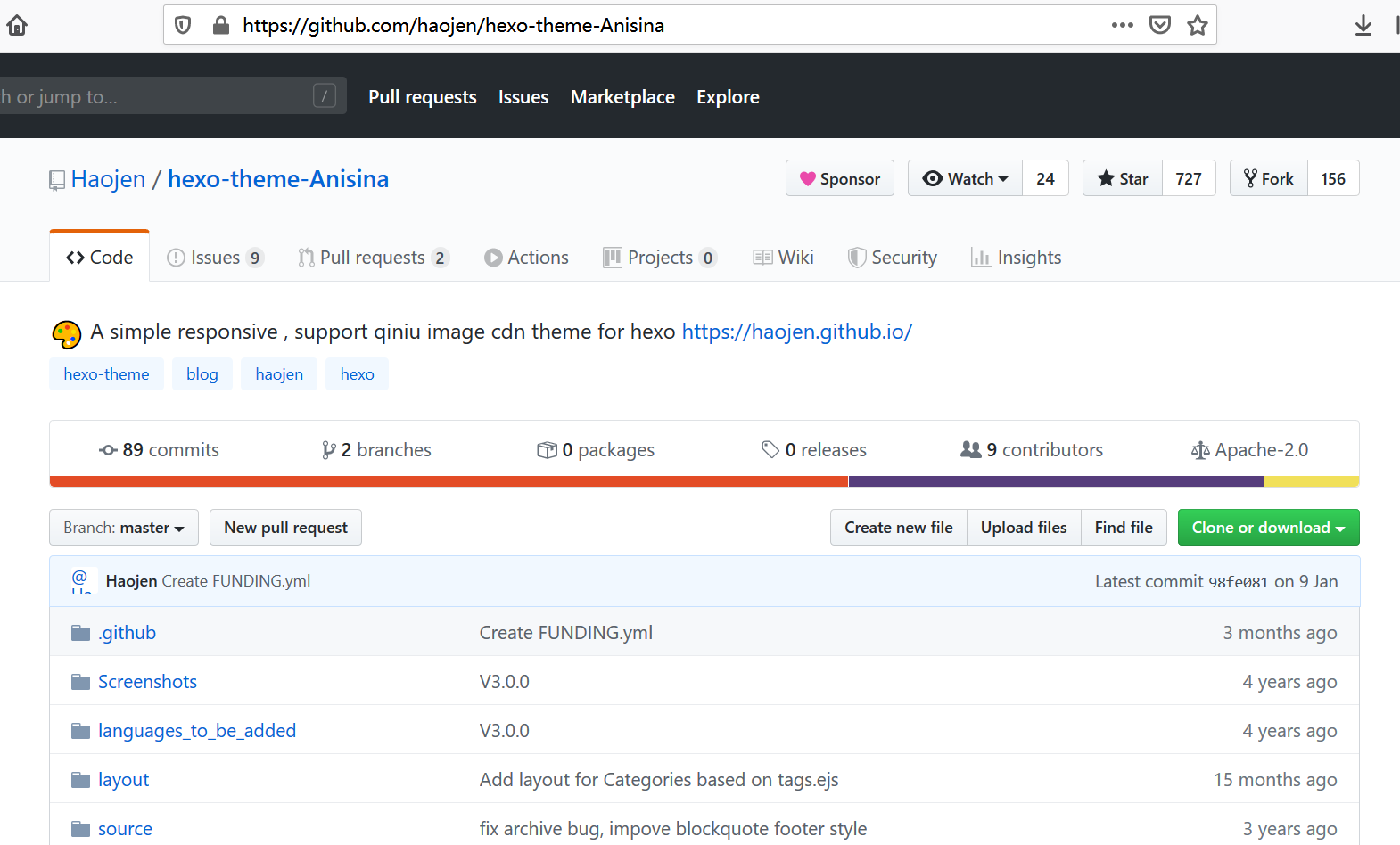Expand Branch: master dropdown
The height and width of the screenshot is (845, 1400).
[x=124, y=528]
